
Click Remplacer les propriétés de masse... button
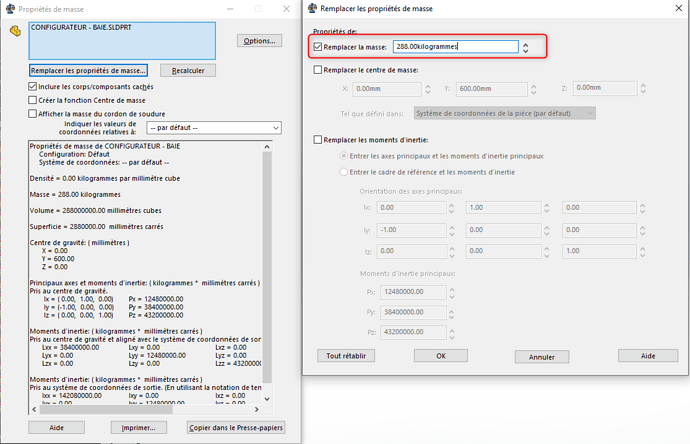pyautogui.click(x=88, y=70)
